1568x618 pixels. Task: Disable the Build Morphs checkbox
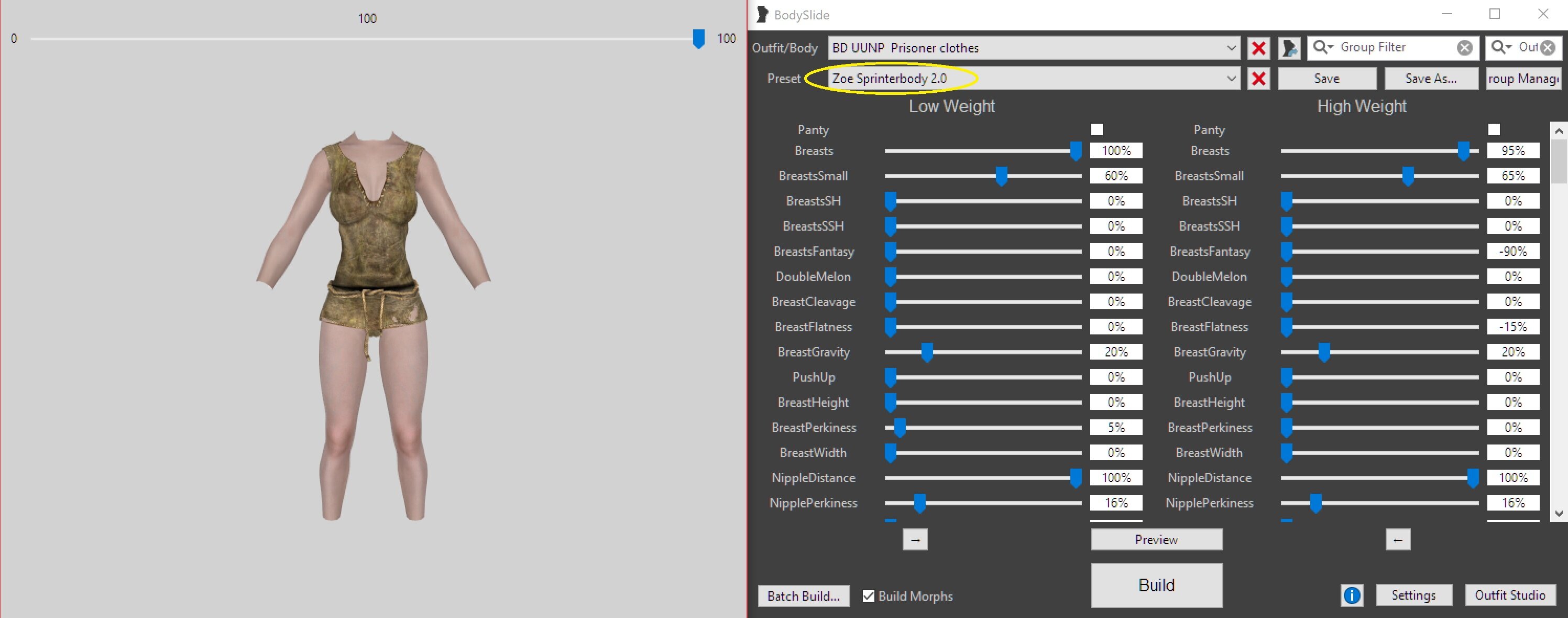click(869, 596)
